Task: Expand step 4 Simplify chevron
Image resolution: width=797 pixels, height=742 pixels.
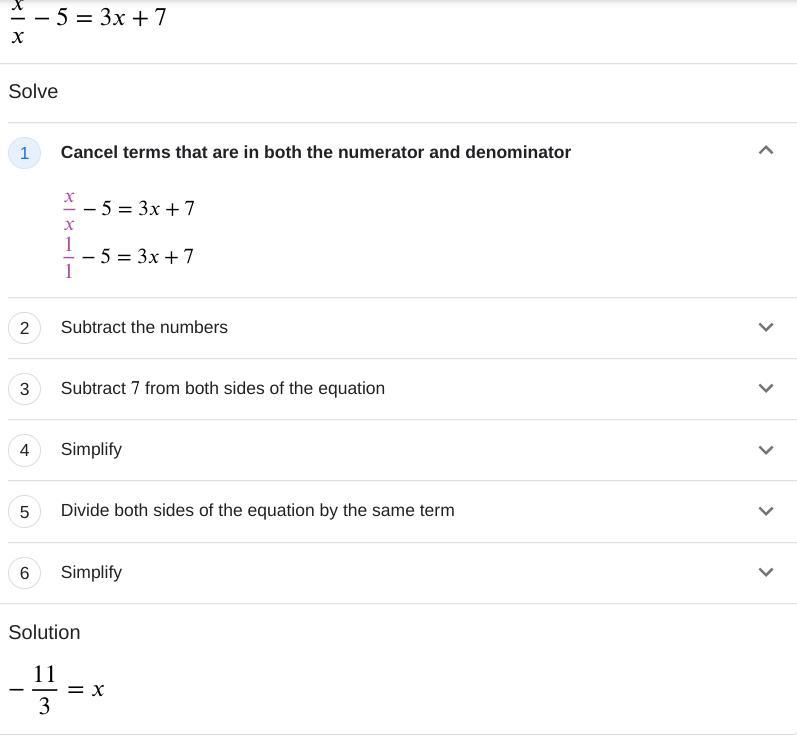Action: pos(766,450)
